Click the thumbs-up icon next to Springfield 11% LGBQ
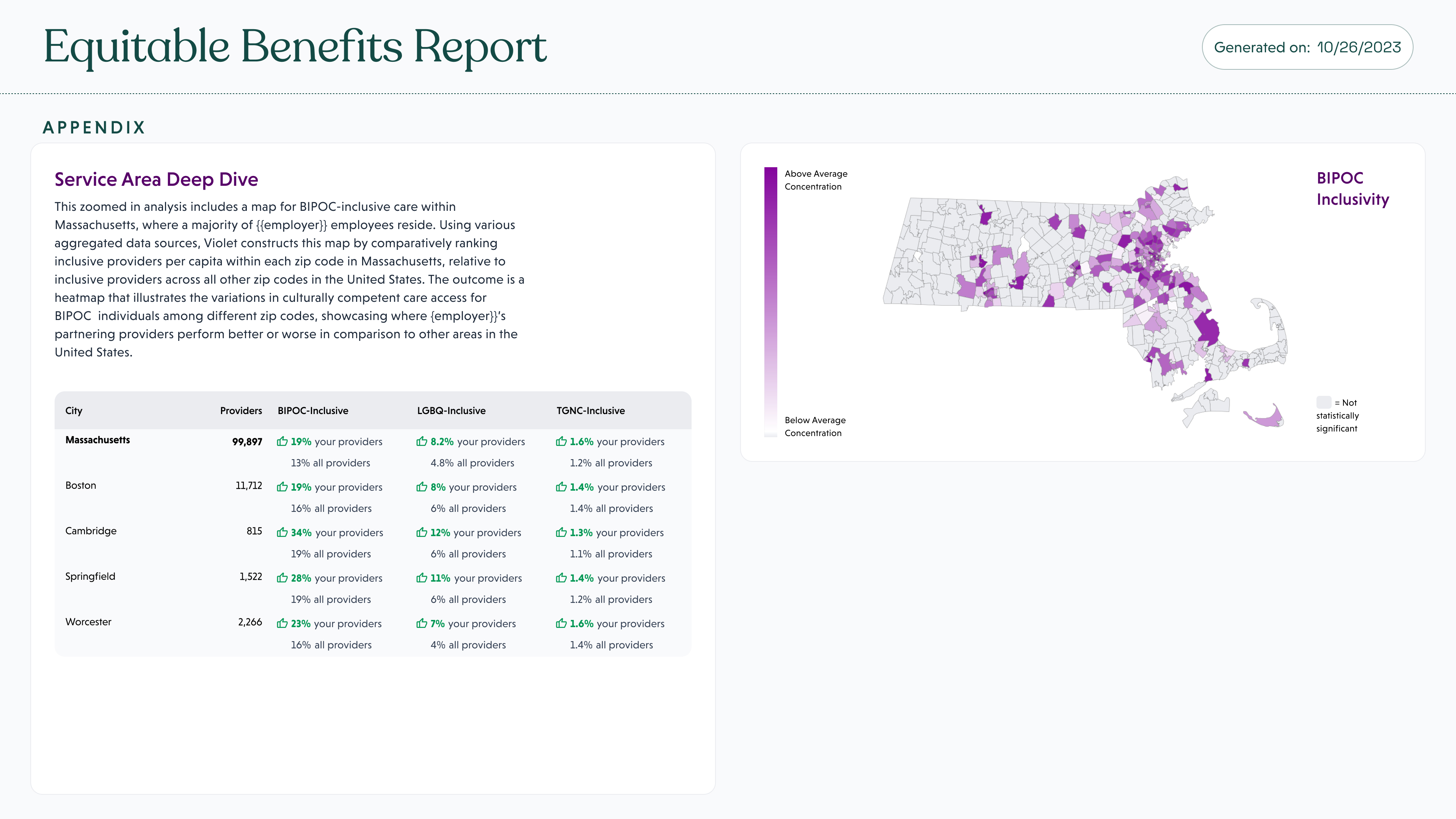The image size is (1456, 819). coord(423,577)
